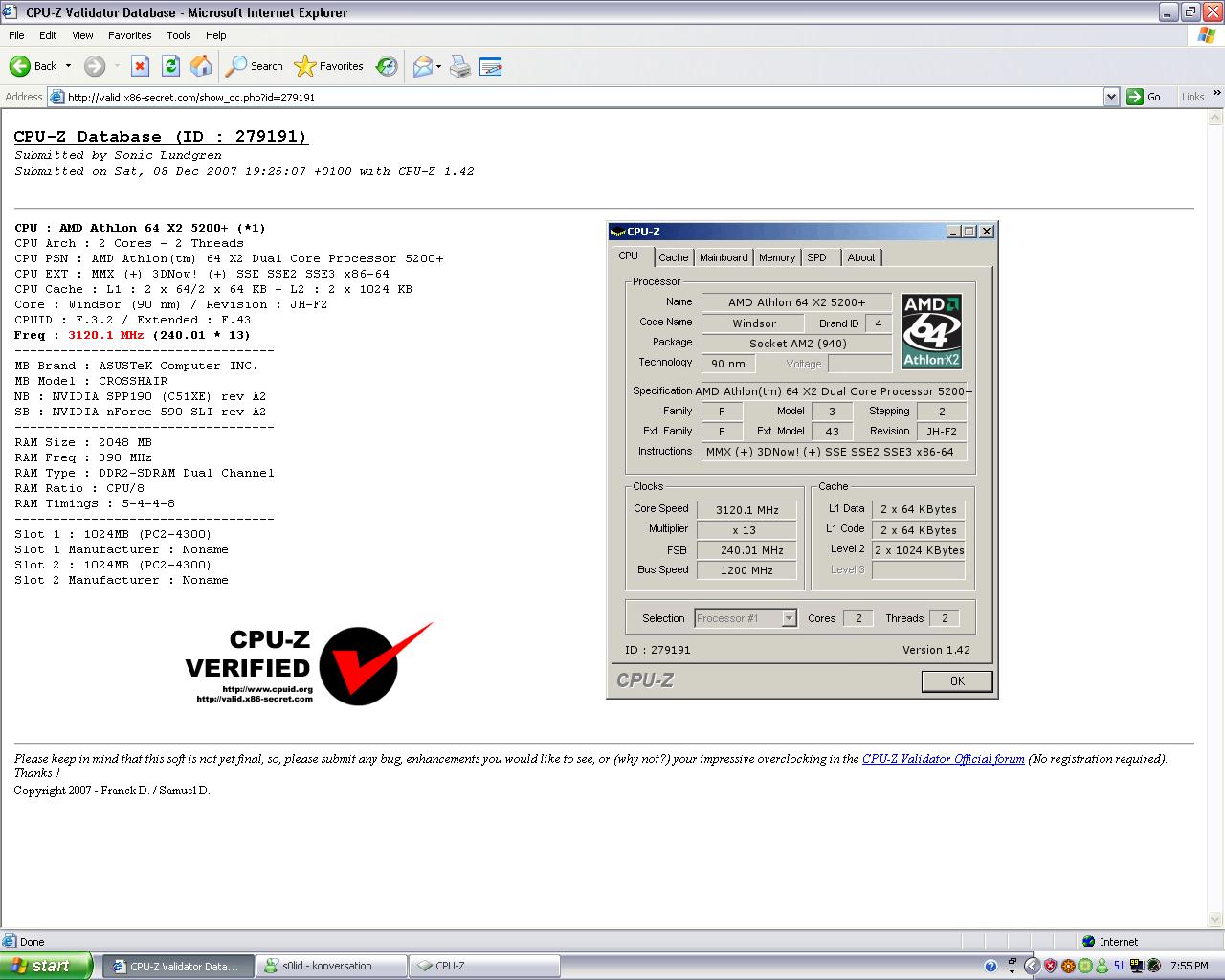Stop page loading with the red X icon
Screen dimensions: 1225x980
click(x=140, y=66)
